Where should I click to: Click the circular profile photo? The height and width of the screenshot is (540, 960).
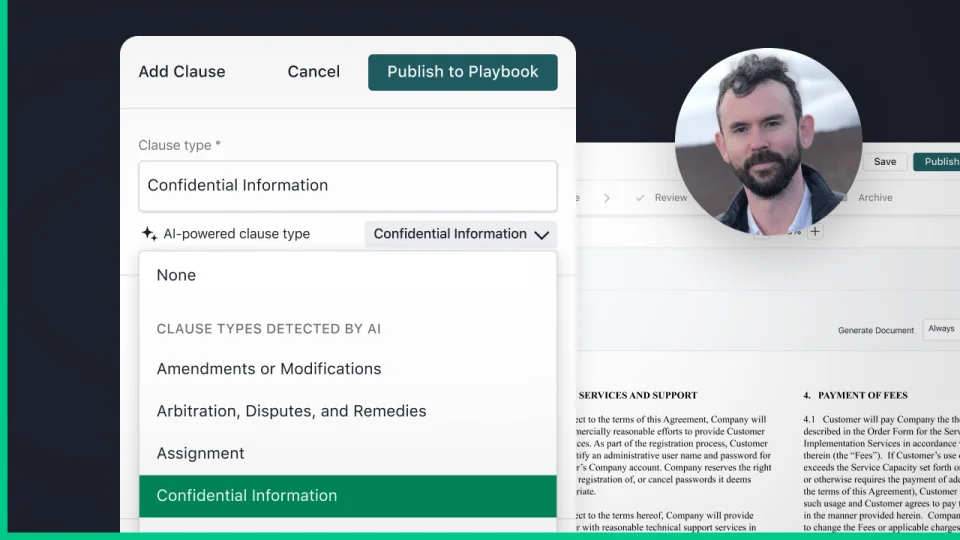pos(768,140)
